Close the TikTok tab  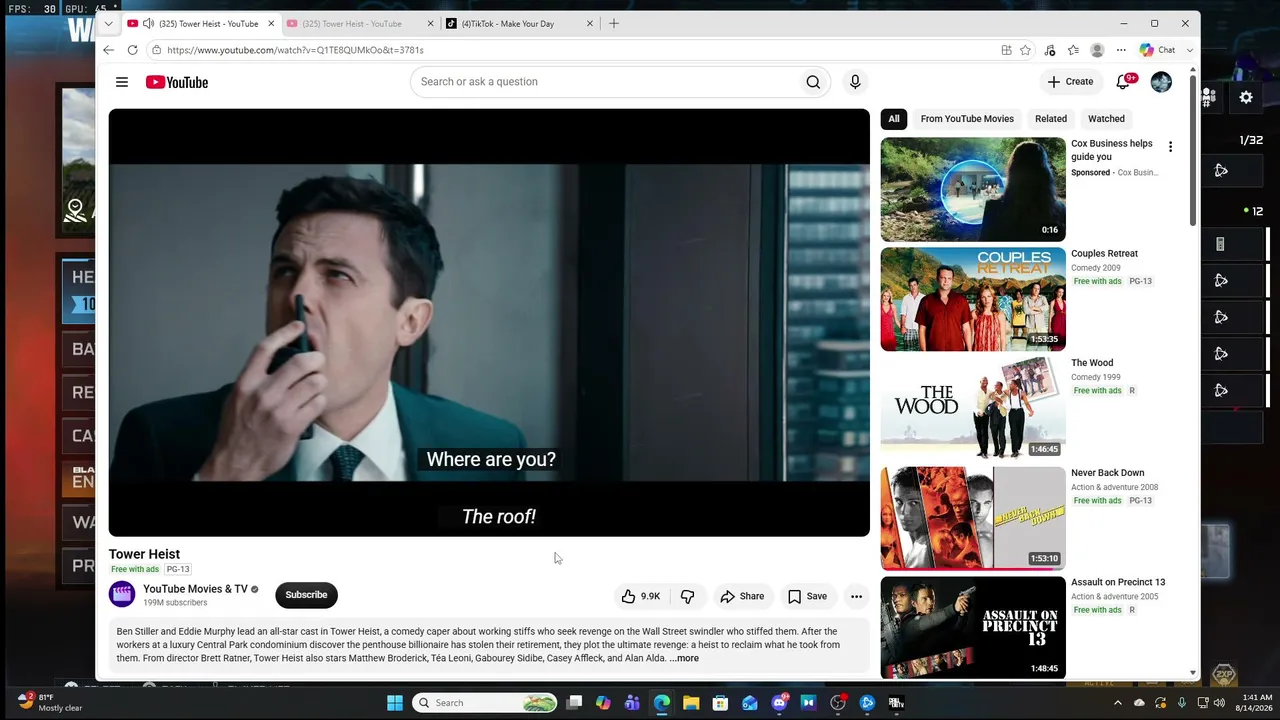tap(589, 24)
